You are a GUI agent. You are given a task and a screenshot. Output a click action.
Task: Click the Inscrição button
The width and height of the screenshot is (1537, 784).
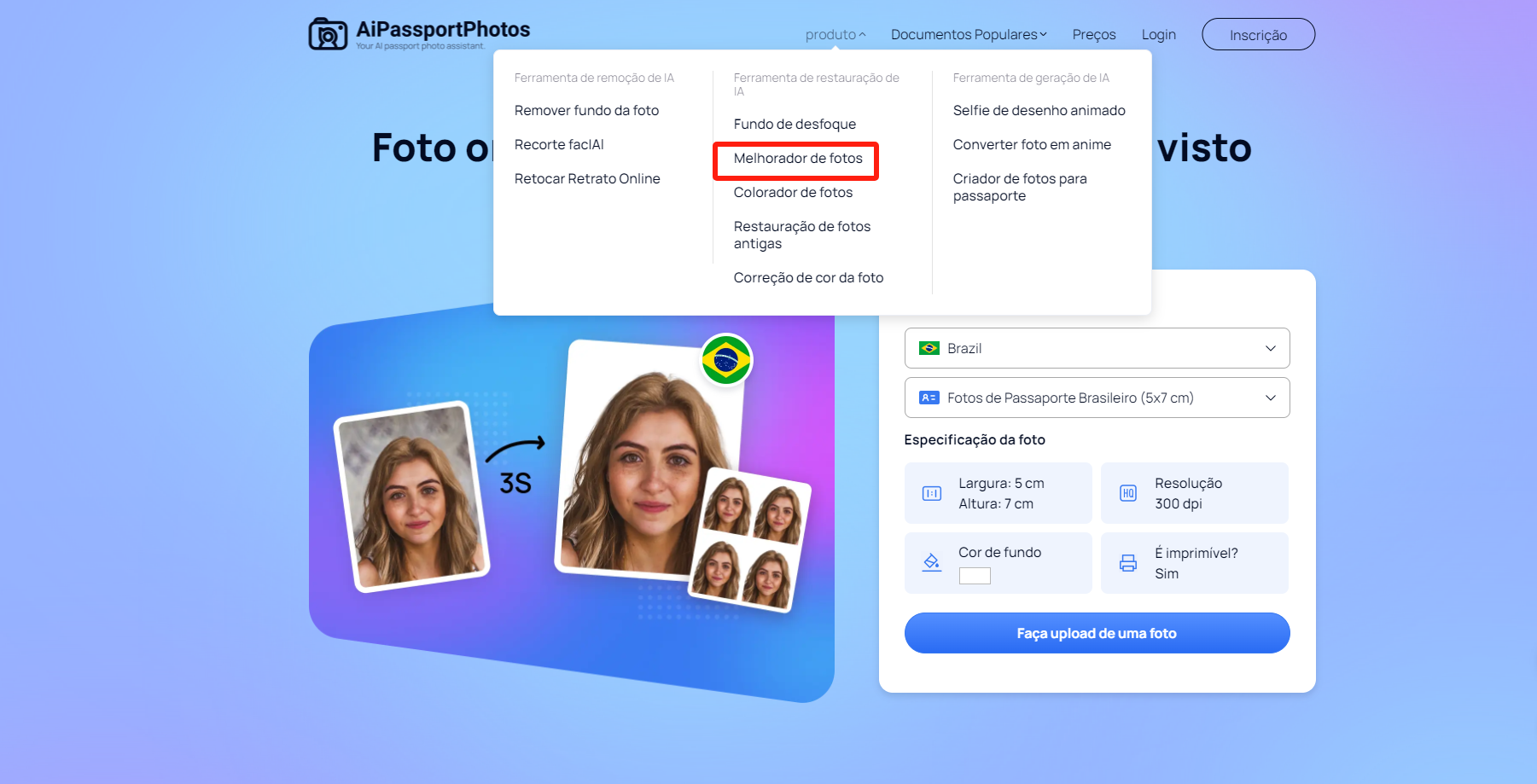1258,35
